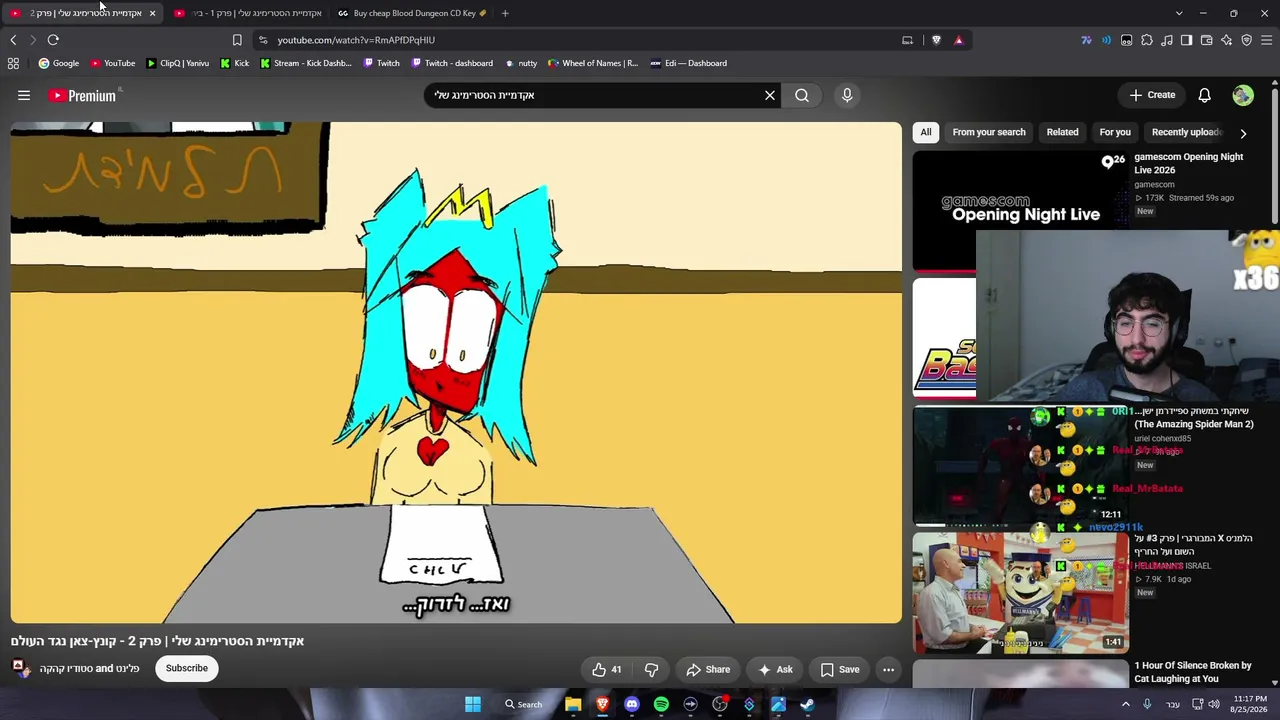Viewport: 1280px width, 720px height.
Task: Open the YouTube account avatar menu
Action: (1243, 95)
